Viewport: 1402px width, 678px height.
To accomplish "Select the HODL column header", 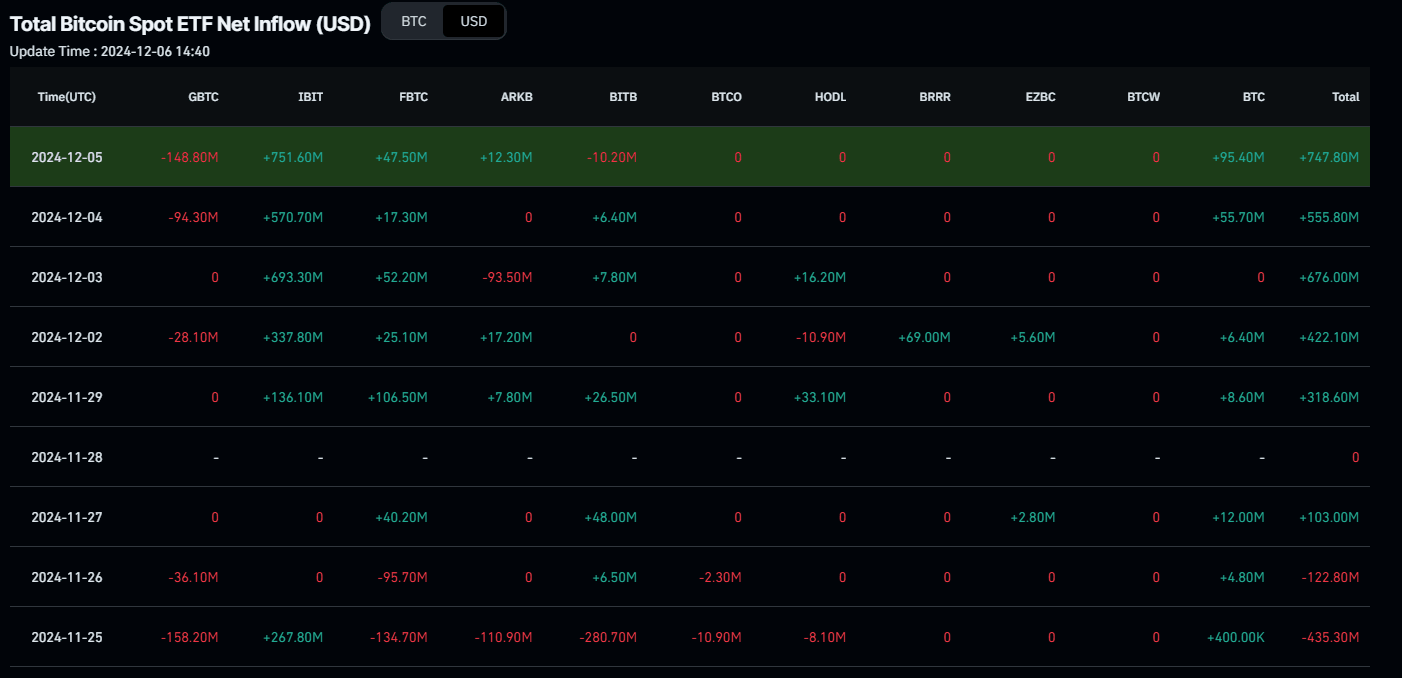I will coord(830,97).
